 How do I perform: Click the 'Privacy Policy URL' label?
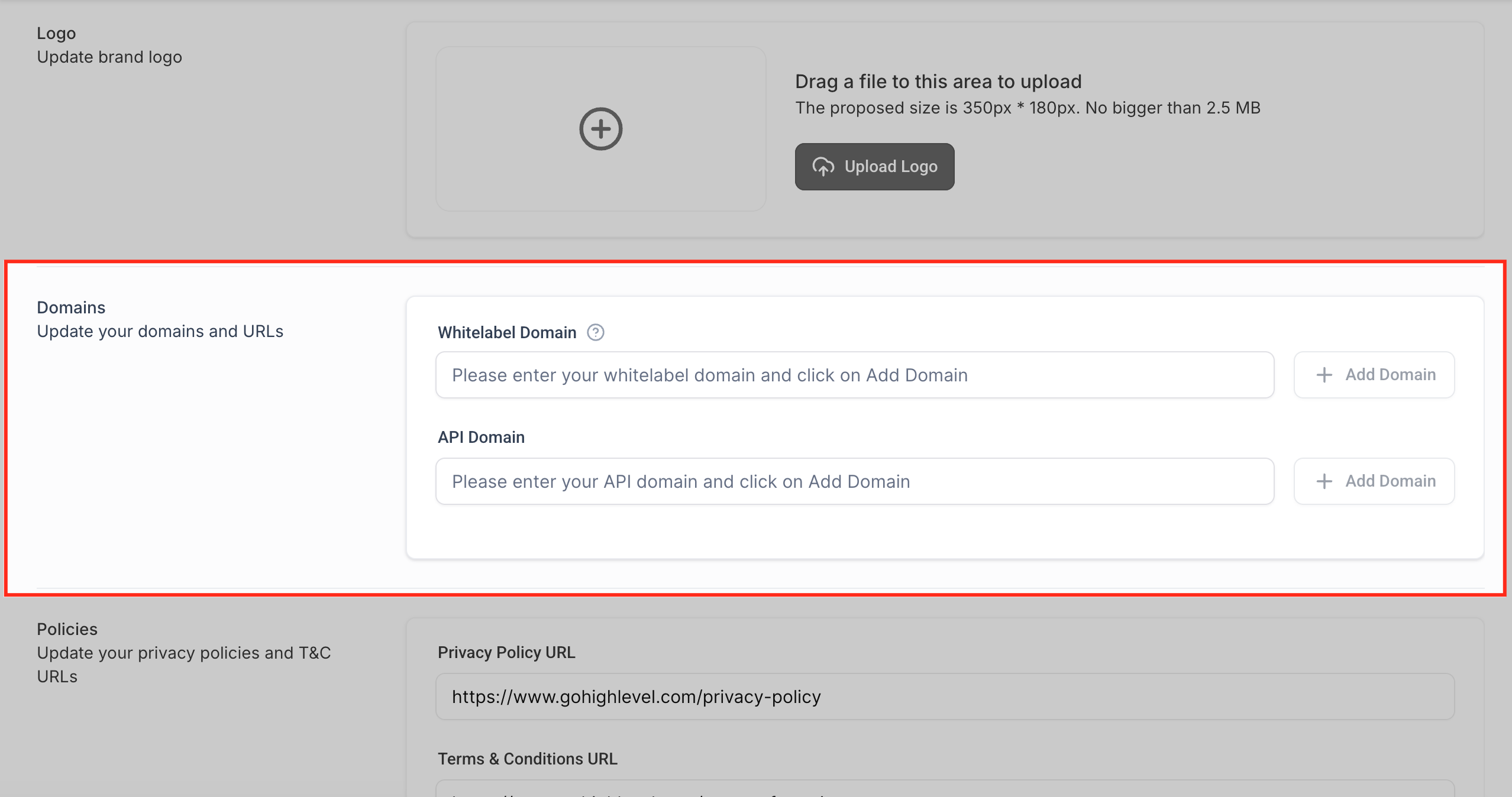(506, 652)
